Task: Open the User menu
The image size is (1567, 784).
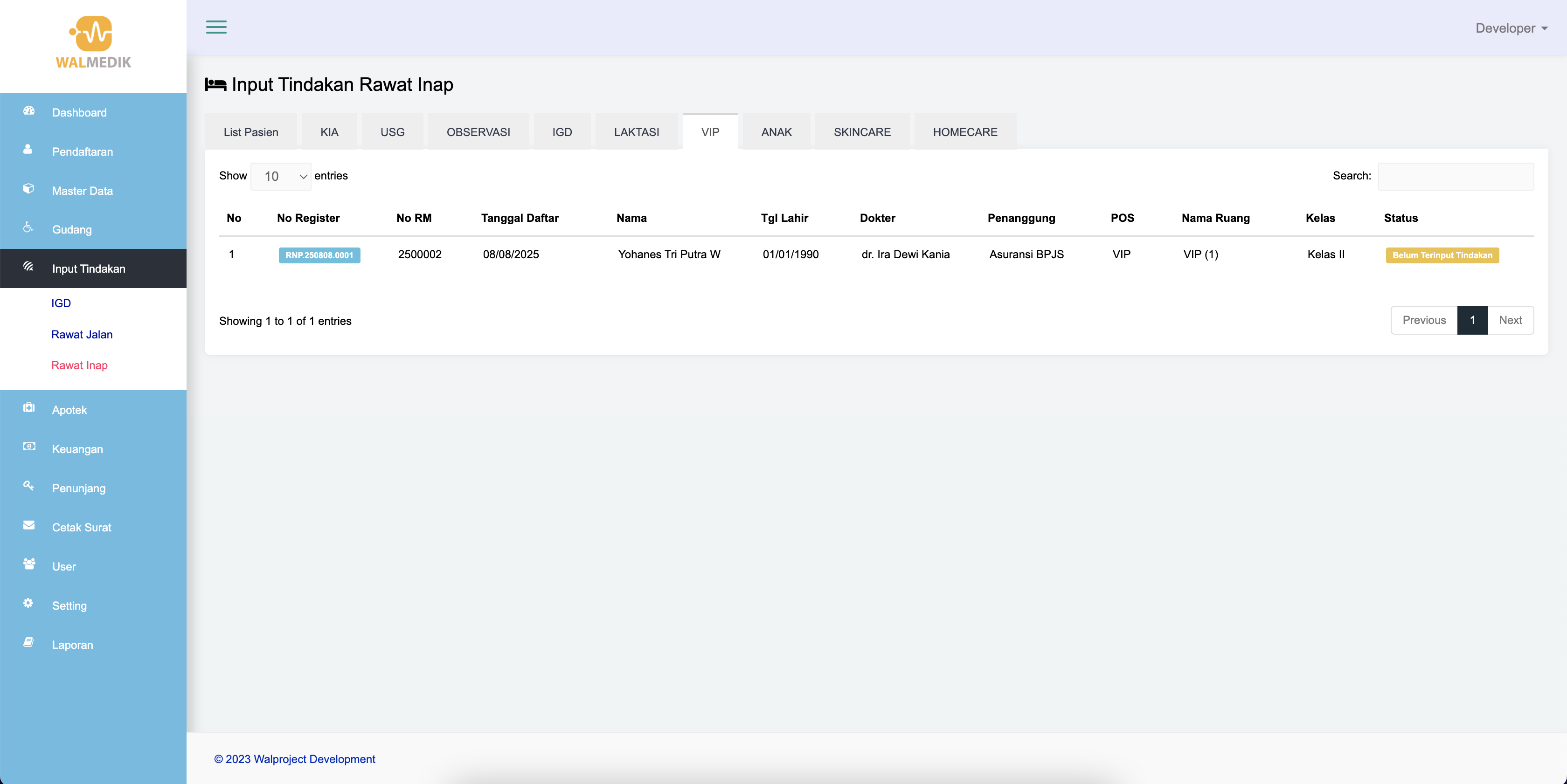Action: coord(93,566)
